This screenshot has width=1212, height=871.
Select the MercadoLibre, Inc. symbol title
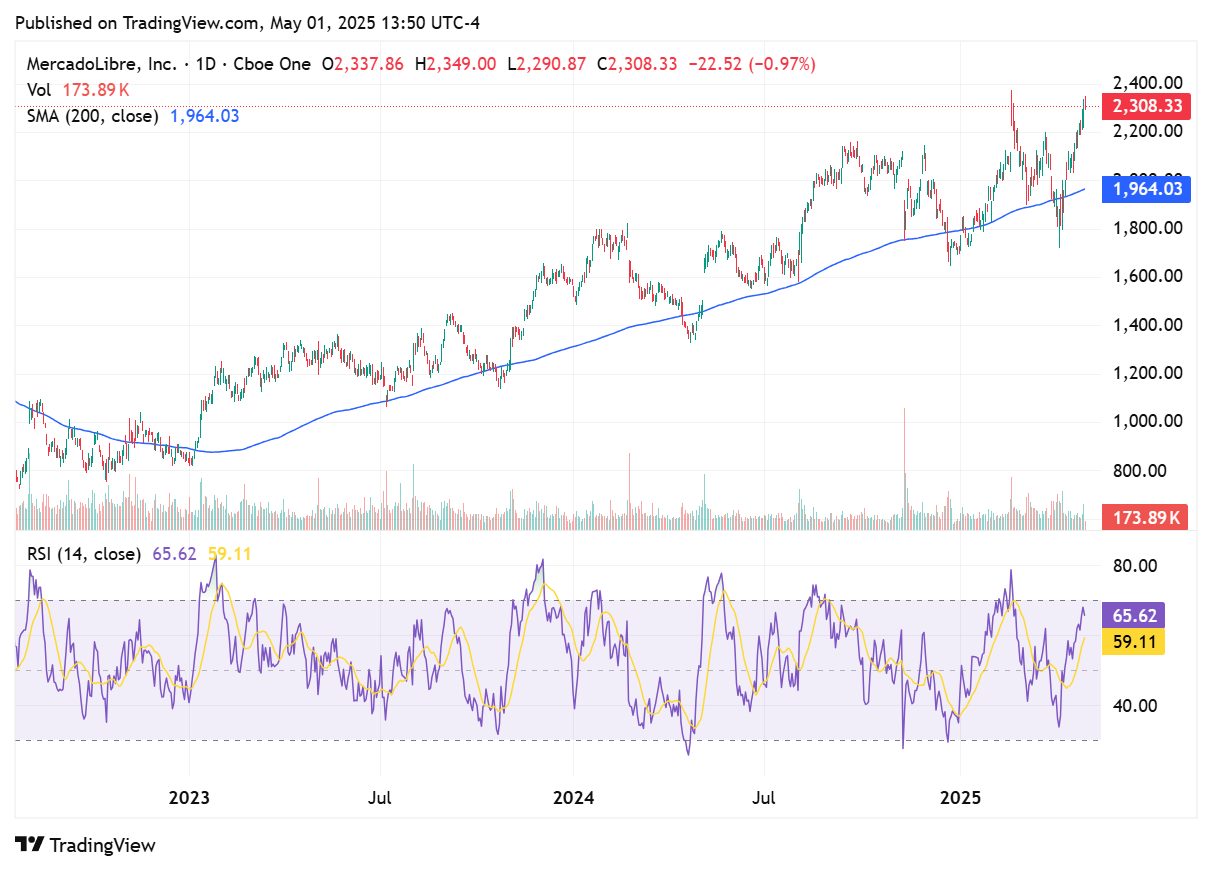[x=103, y=64]
